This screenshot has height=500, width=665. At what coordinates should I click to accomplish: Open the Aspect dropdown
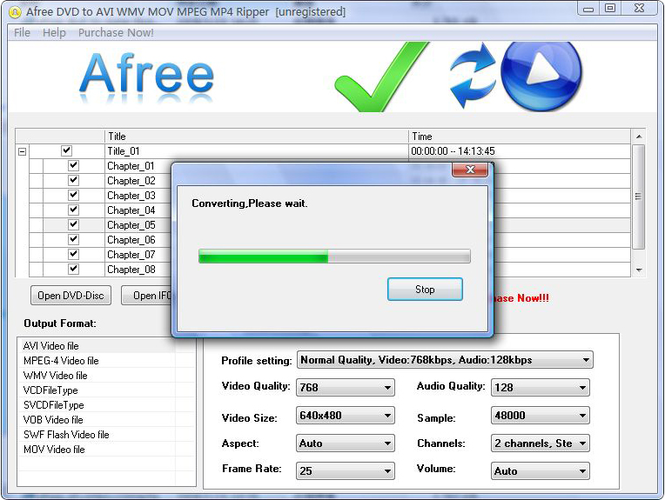[345, 444]
